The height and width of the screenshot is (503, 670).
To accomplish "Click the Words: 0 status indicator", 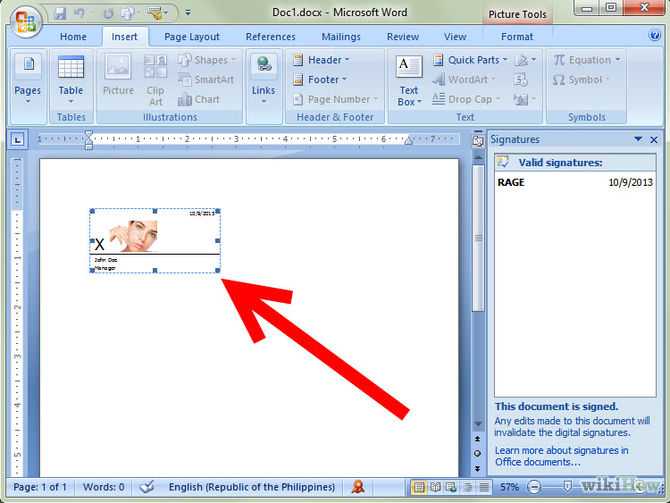I will click(104, 487).
